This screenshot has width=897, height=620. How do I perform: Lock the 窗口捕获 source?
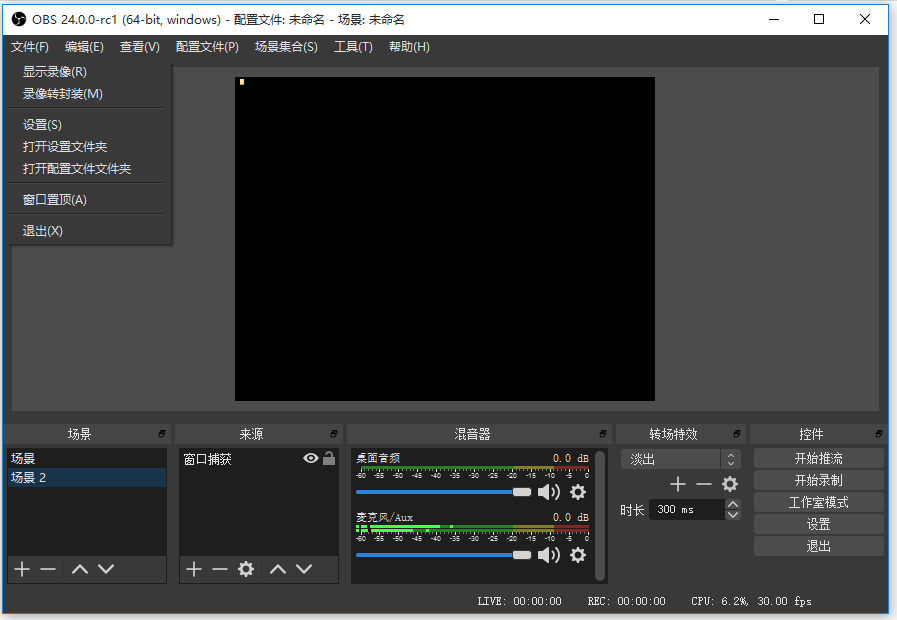pos(330,458)
